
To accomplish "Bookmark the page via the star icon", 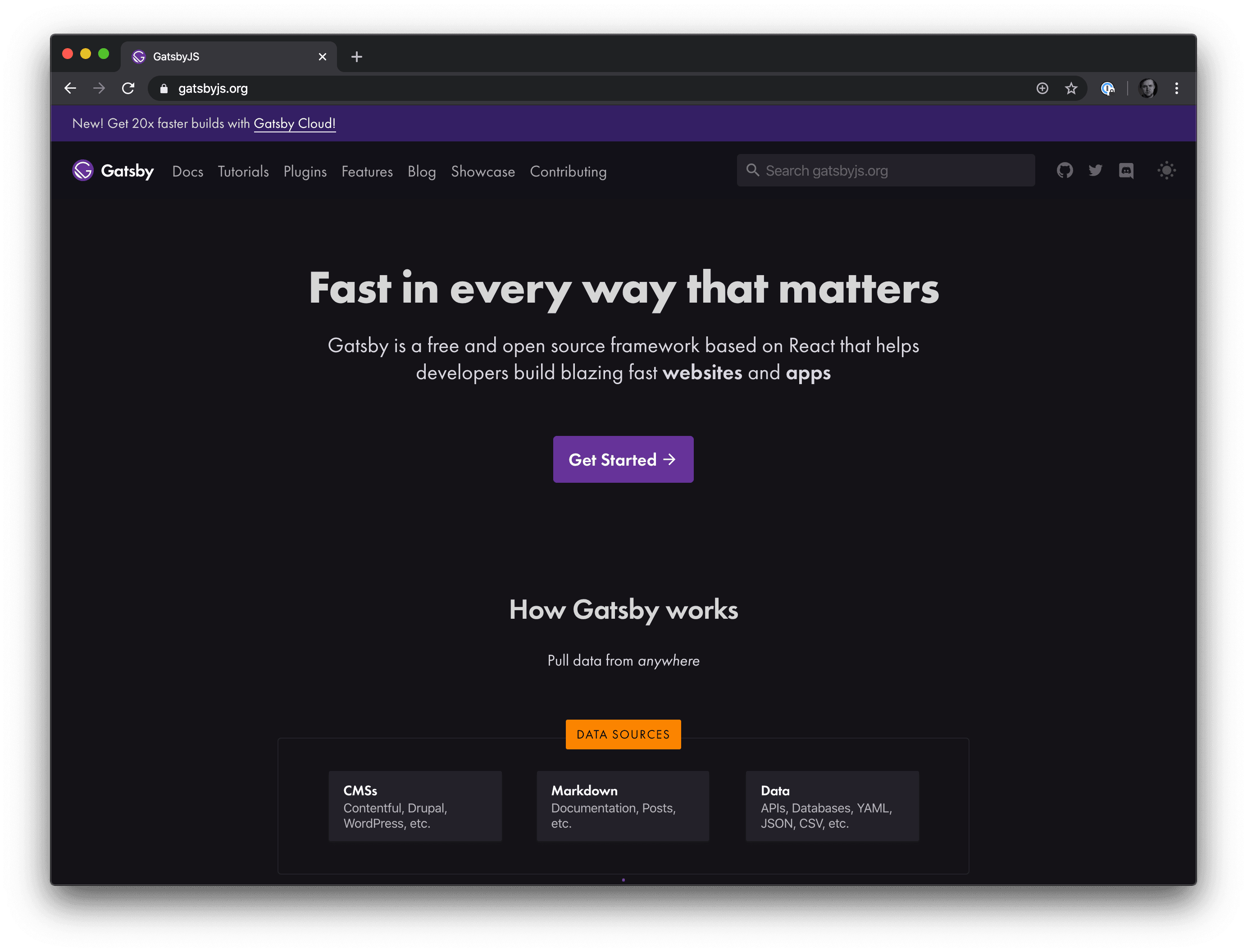I will [1071, 88].
